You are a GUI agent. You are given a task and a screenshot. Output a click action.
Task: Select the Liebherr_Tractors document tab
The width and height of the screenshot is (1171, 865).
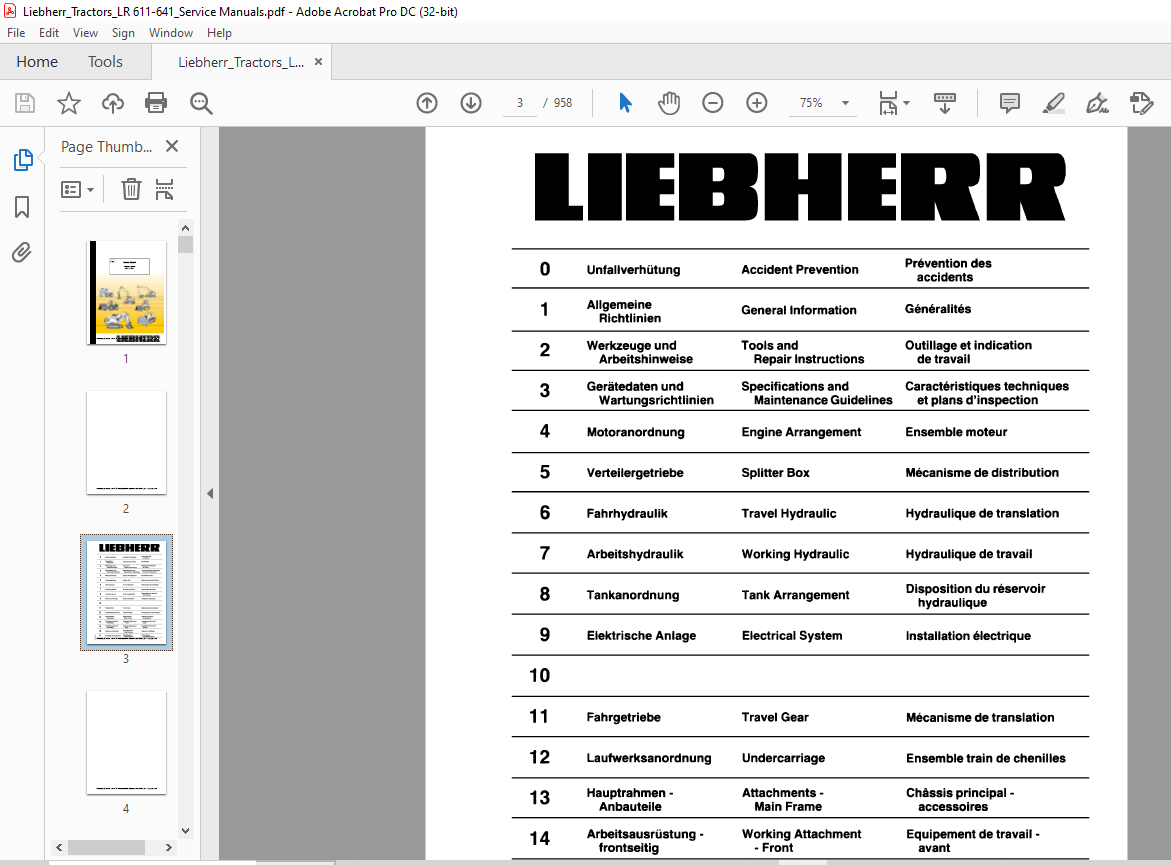240,62
